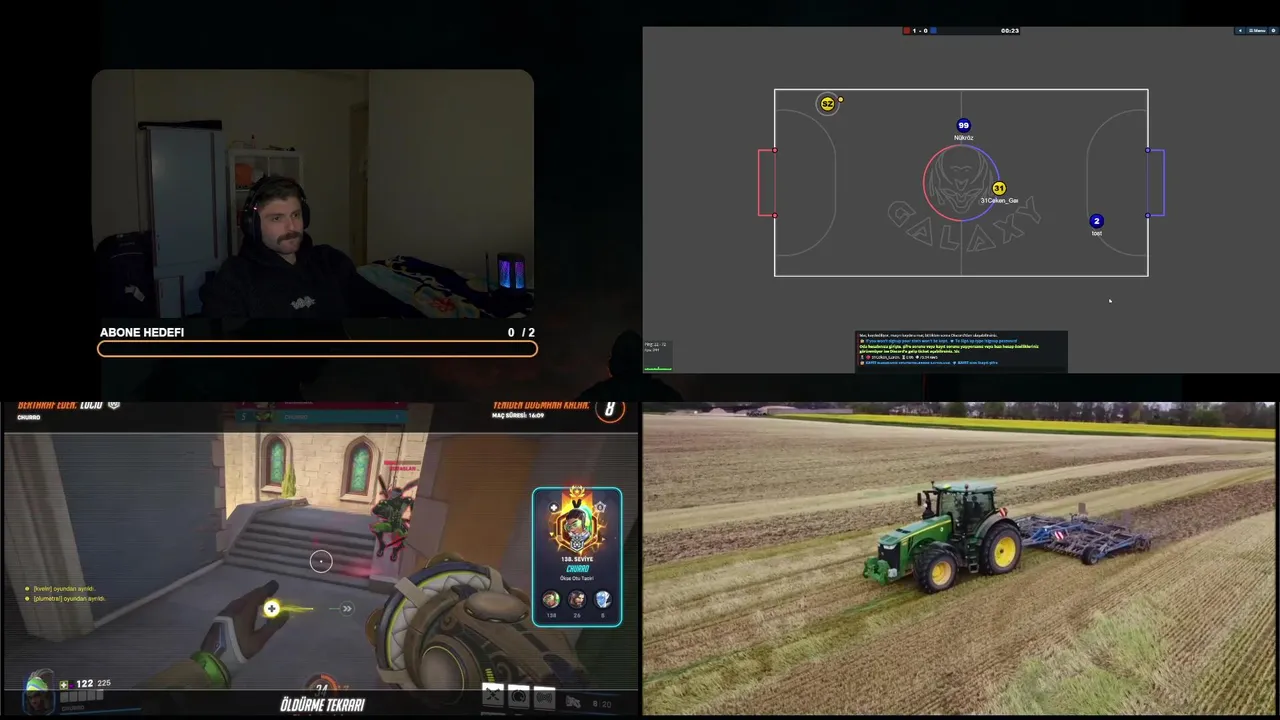Click the ABONE HEDEFI progress bar
1280x720 pixels.
tap(317, 349)
